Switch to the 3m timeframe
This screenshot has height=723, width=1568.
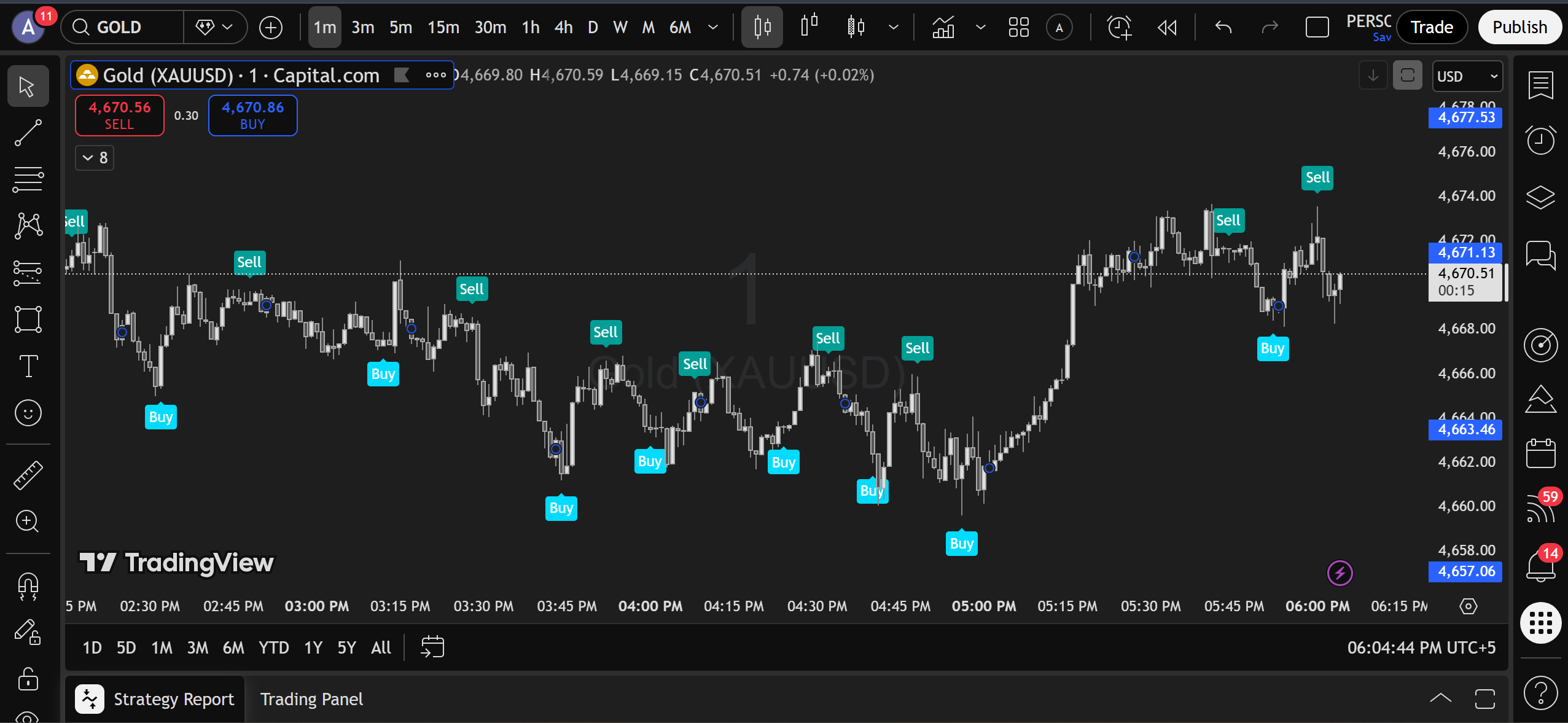point(363,27)
